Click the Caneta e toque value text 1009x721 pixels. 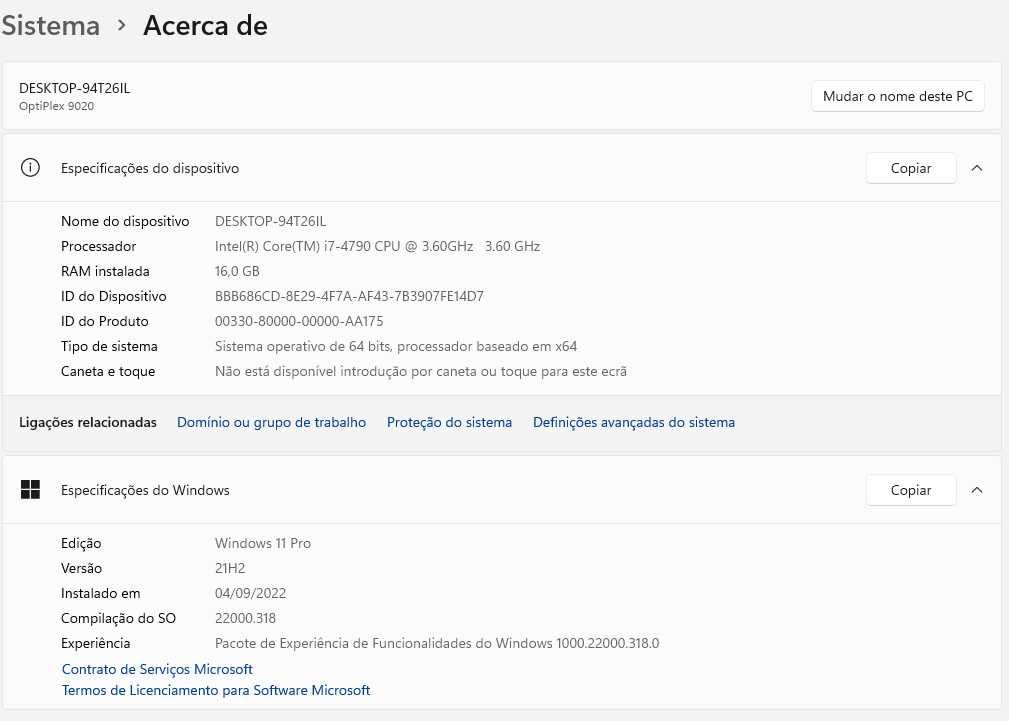420,371
